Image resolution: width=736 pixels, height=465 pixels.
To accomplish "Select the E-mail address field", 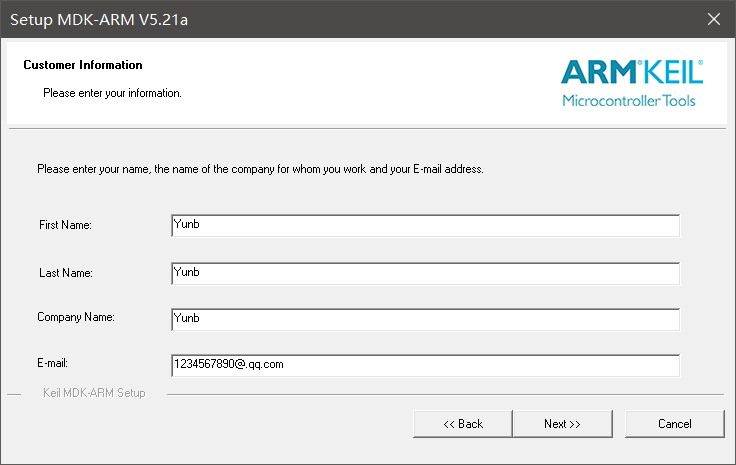I will (x=425, y=366).
